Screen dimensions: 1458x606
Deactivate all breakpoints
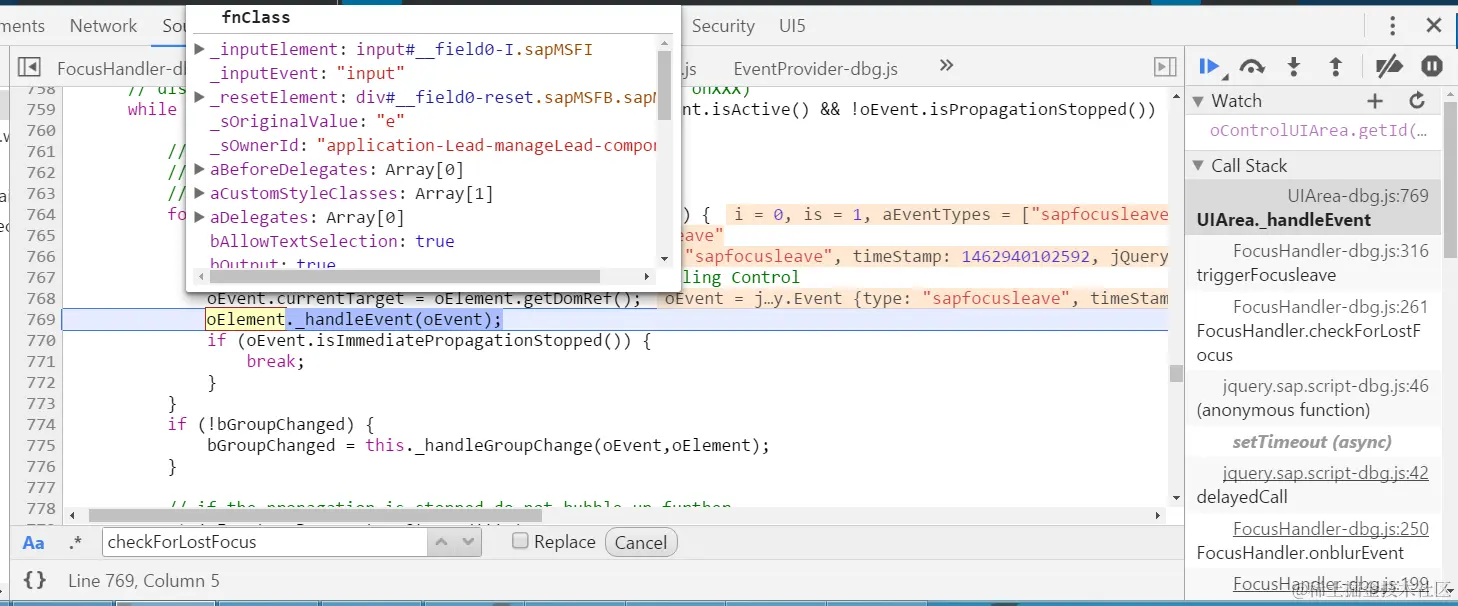1389,67
